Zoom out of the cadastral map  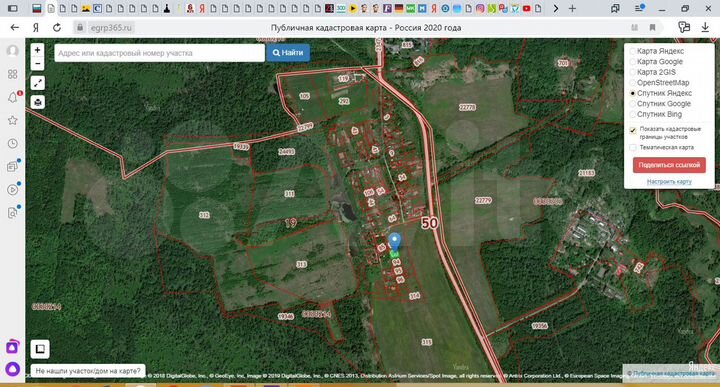[38, 63]
